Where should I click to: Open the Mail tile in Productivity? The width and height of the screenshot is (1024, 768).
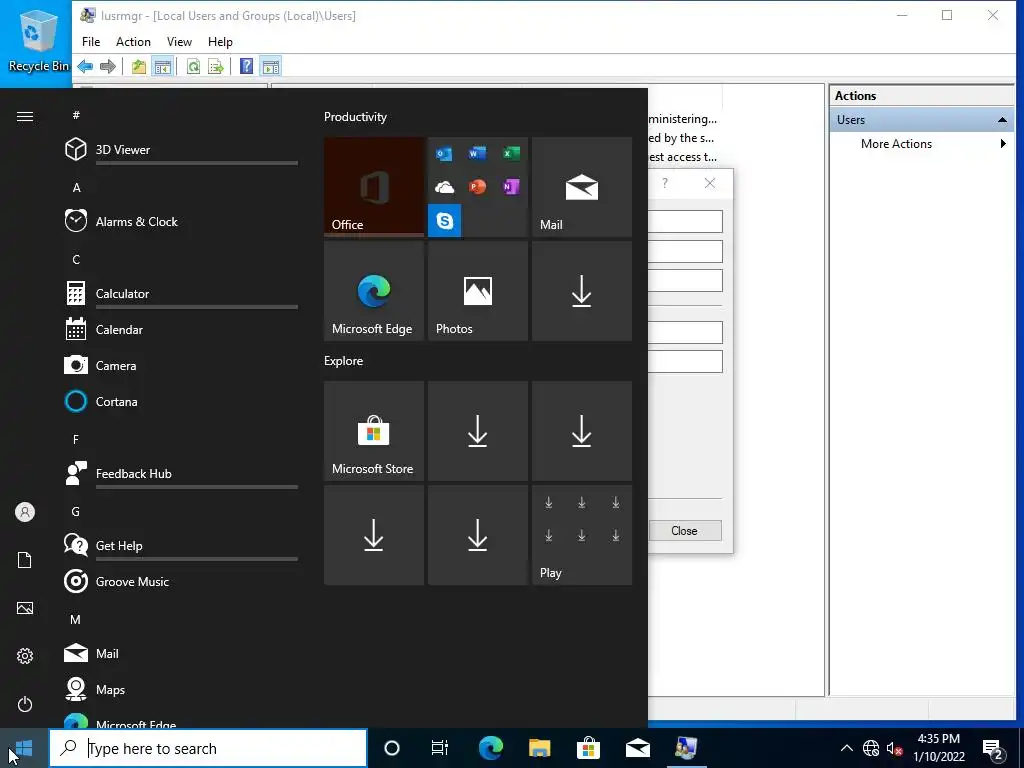582,187
